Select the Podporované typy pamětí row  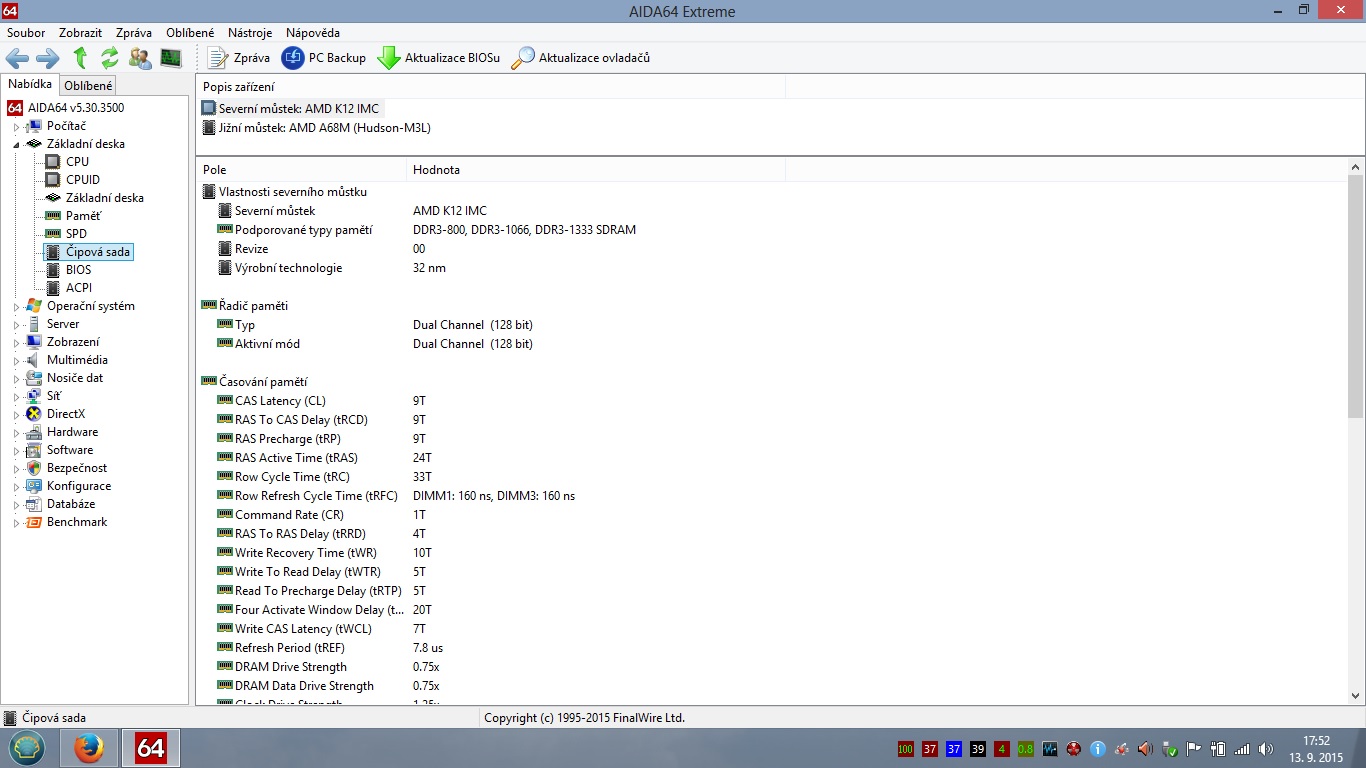click(x=772, y=230)
